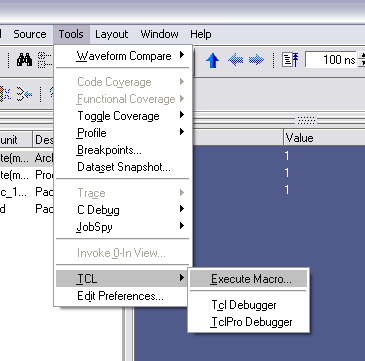Click the run length spinner arrows
365x361 pixels.
[361, 60]
